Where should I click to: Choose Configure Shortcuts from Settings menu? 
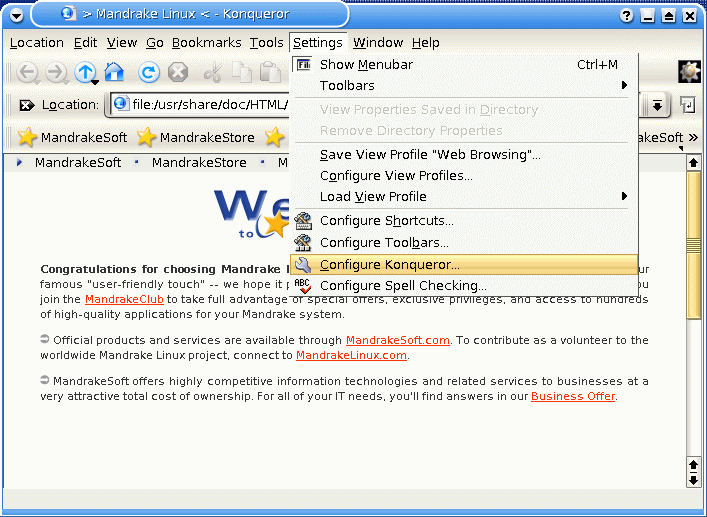386,221
